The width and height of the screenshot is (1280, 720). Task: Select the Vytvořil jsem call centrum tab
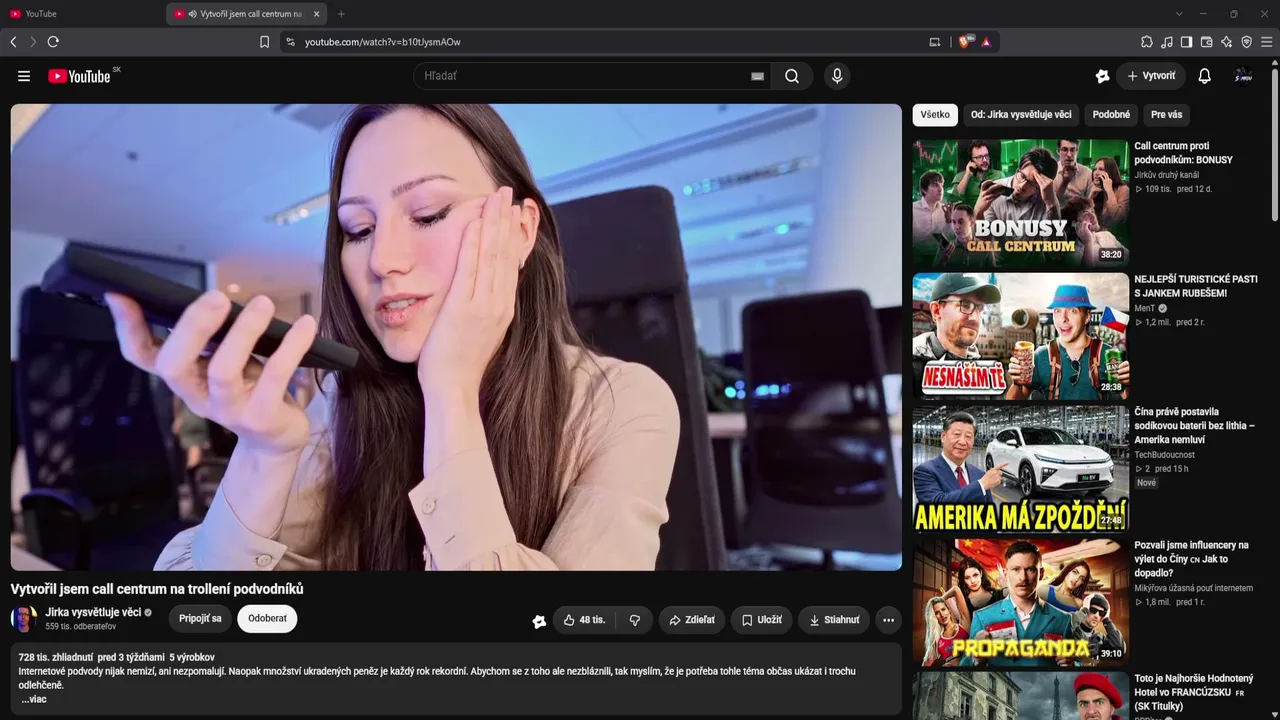pos(245,14)
